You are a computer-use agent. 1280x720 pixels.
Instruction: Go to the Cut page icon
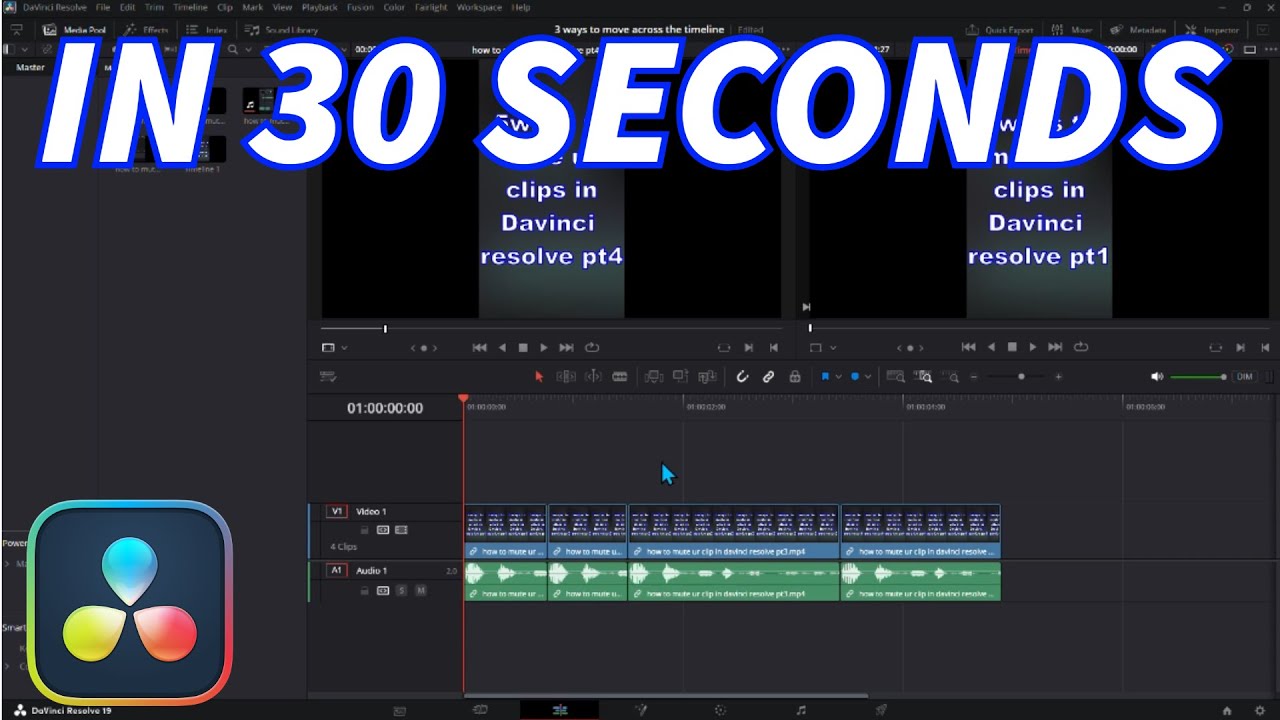tap(480, 710)
